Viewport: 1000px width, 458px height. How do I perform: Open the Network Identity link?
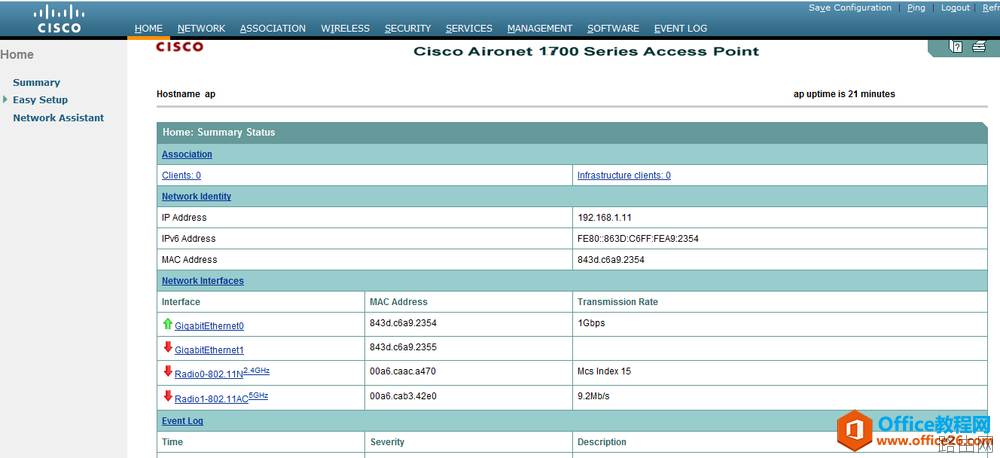coord(196,196)
